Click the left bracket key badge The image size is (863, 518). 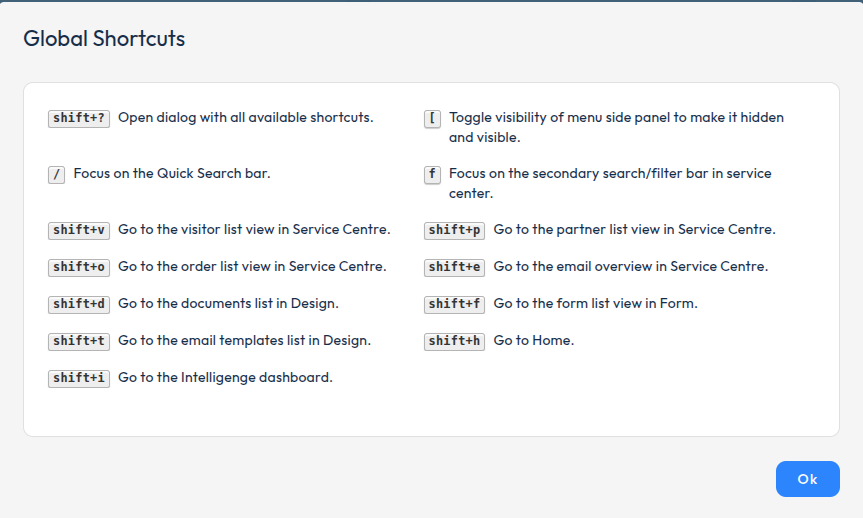432,118
